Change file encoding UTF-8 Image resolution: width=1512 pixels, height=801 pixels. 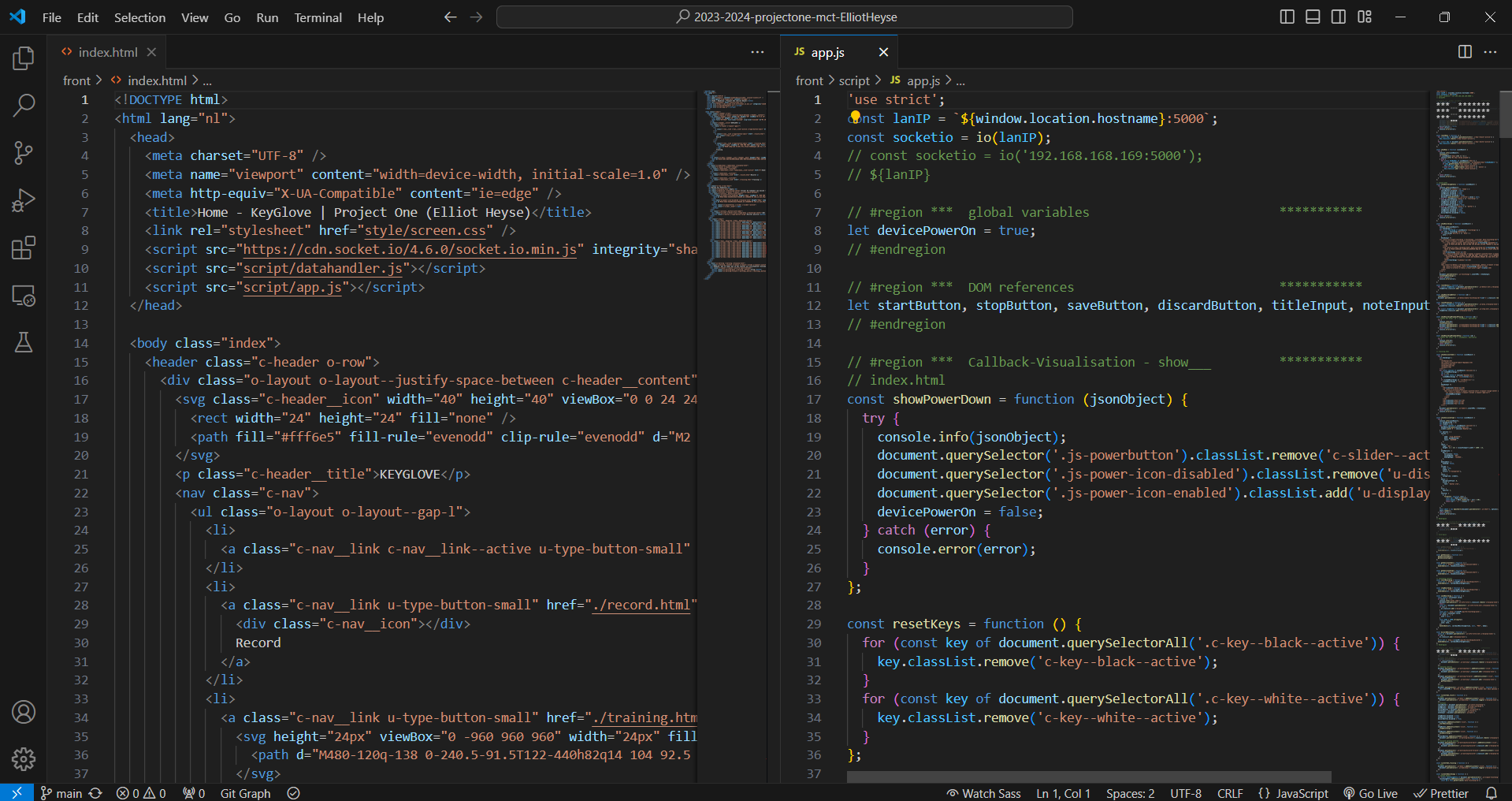1186,792
